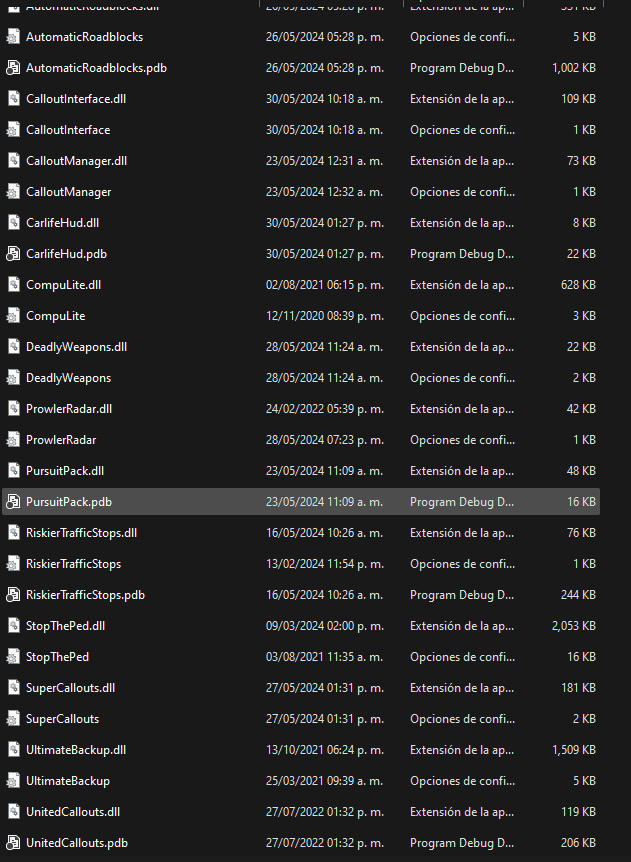Viewport: 631px width, 862px height.
Task: Select the highlighted PursuitPack.pdb file name
Action: [69, 502]
